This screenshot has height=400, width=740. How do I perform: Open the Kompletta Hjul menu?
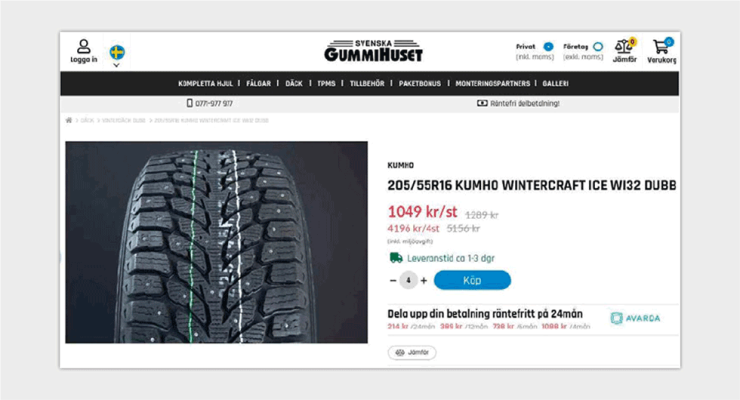coord(205,83)
